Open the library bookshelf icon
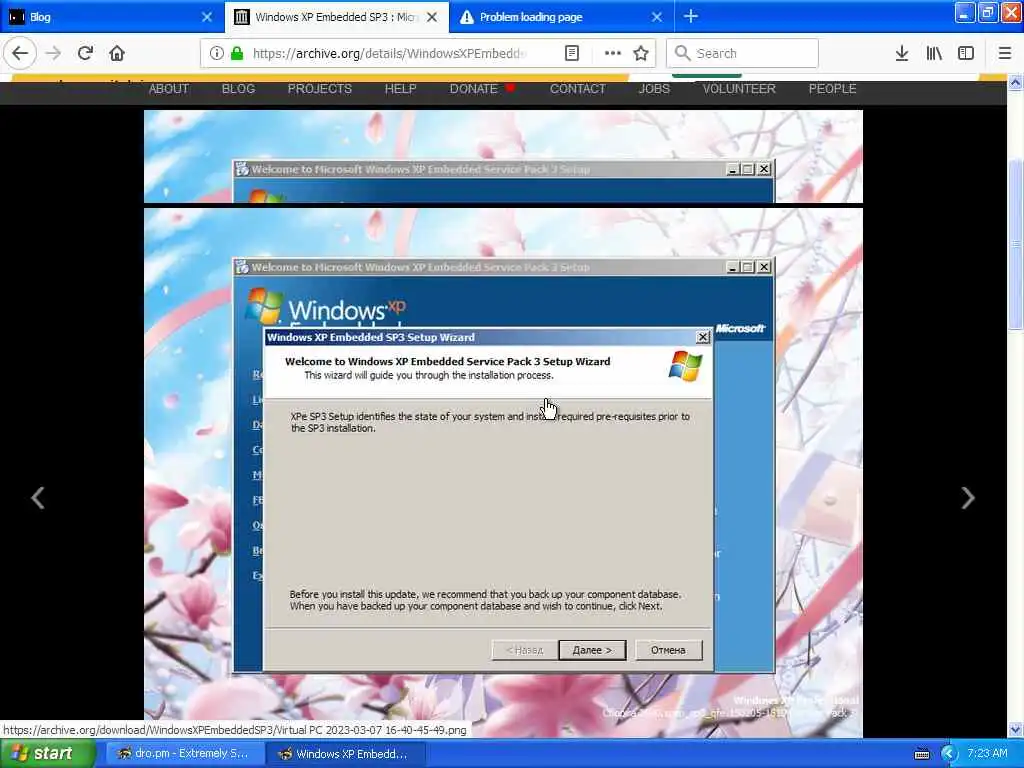 [x=934, y=54]
